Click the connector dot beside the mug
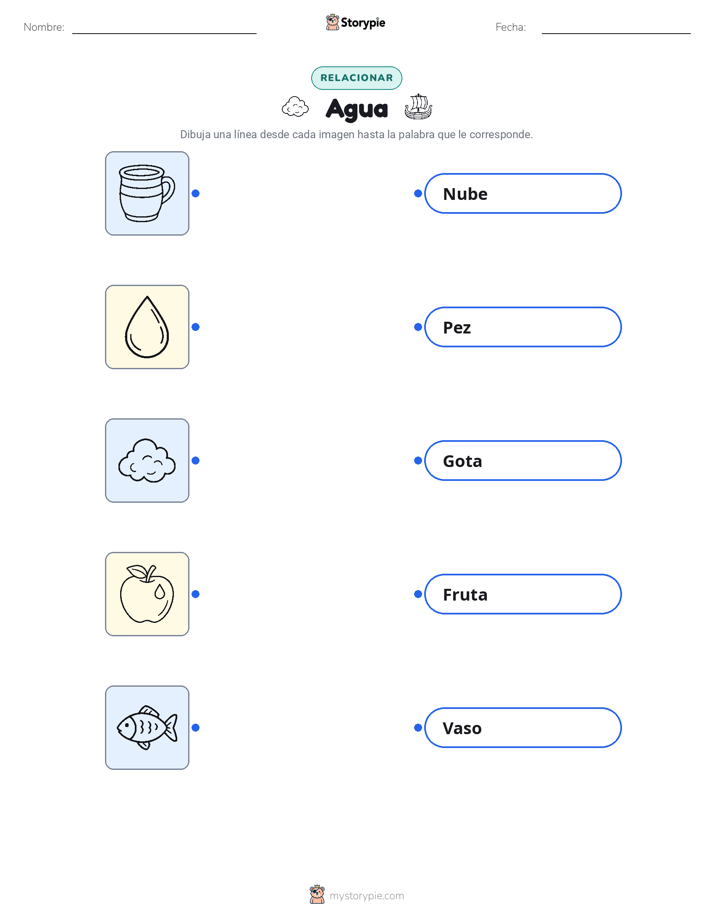 click(x=196, y=193)
